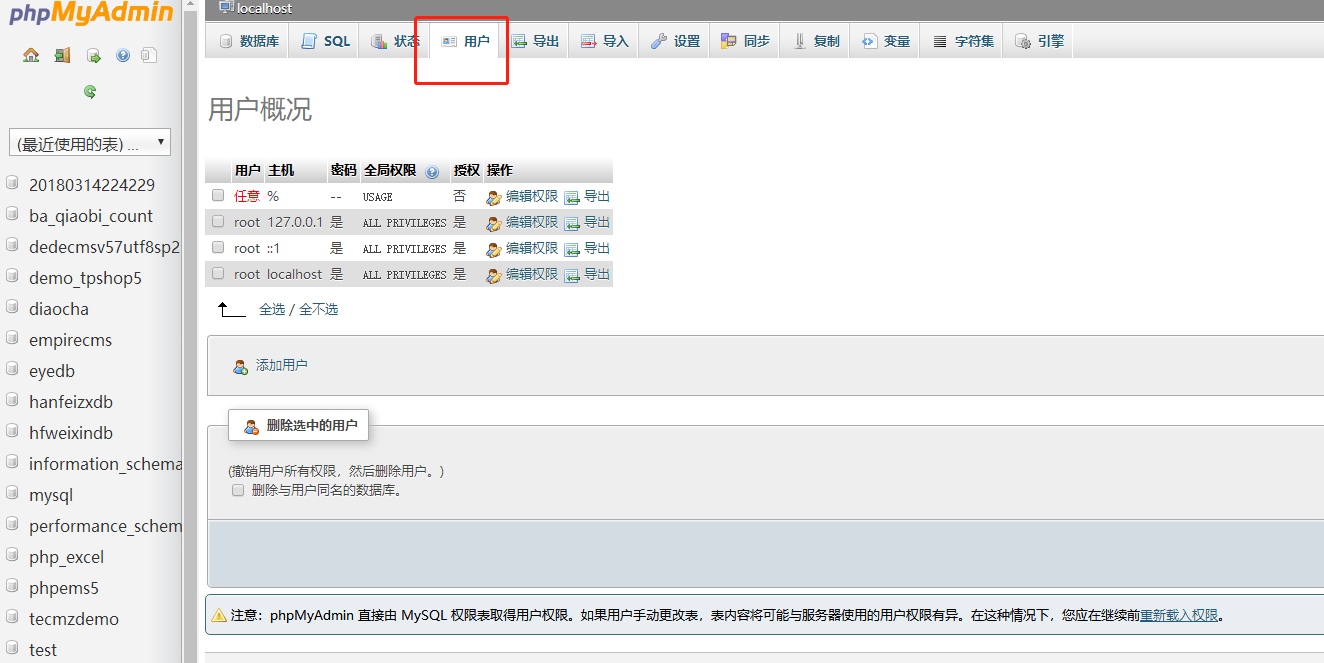Click the export icon for root 127.0.0.1

click(x=572, y=223)
